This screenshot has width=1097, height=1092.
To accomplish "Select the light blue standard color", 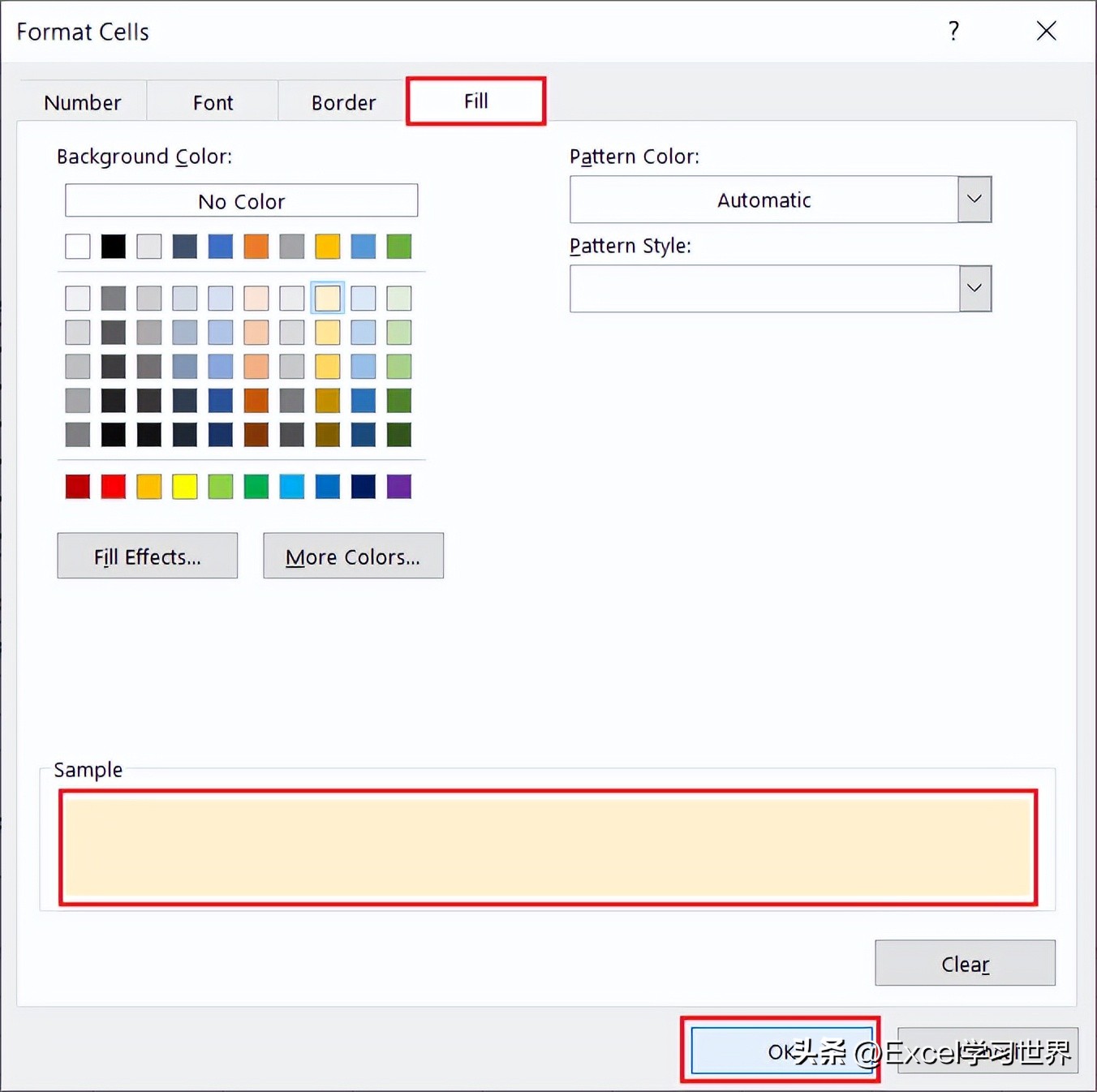I will point(292,487).
